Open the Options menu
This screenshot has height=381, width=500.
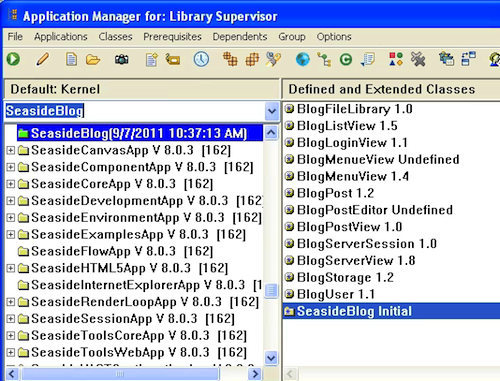[334, 37]
